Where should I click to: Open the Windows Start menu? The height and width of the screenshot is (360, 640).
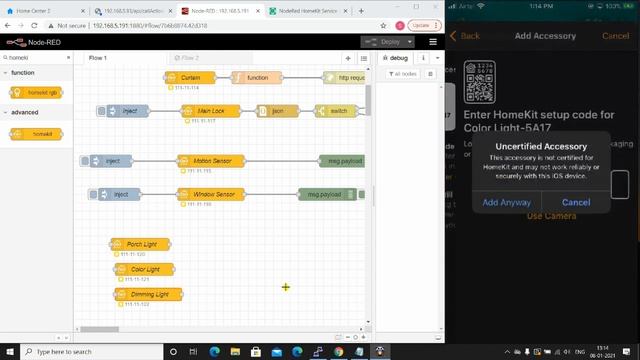(10, 351)
